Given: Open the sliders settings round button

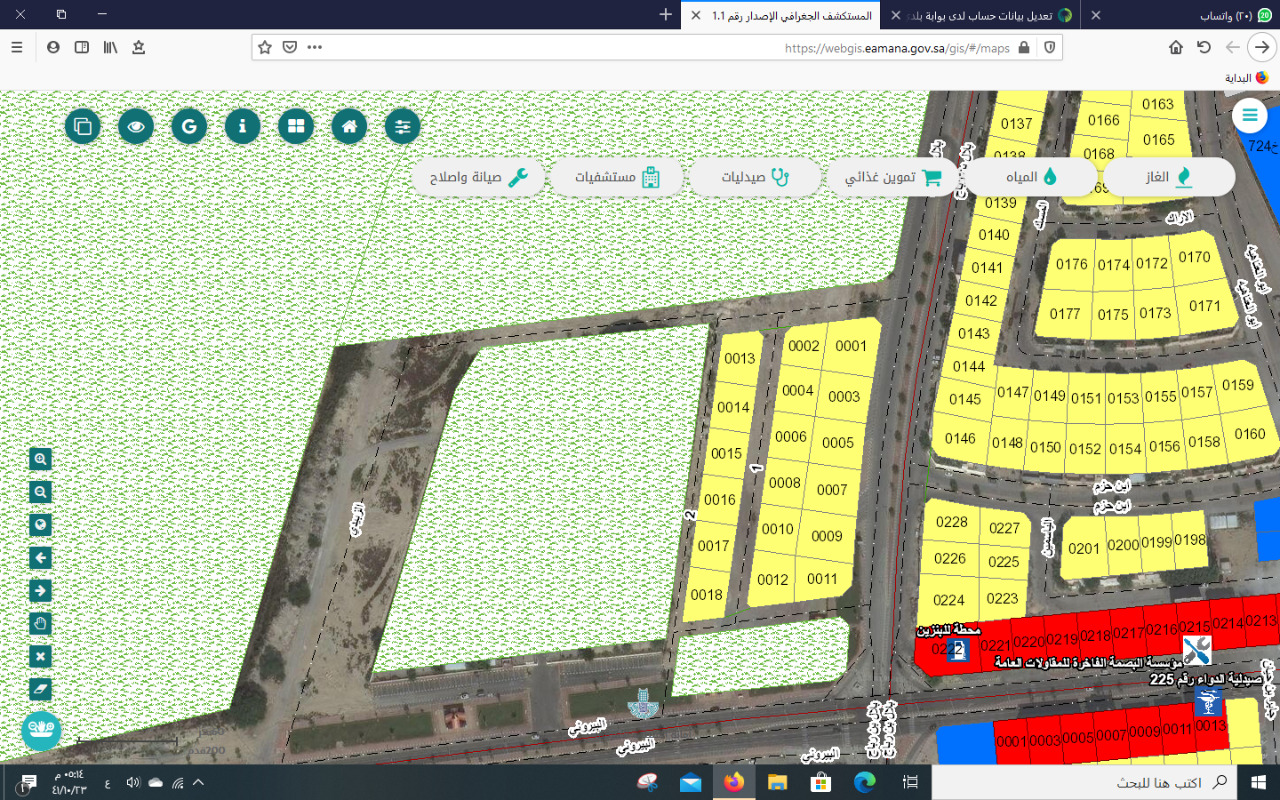Looking at the screenshot, I should point(403,126).
